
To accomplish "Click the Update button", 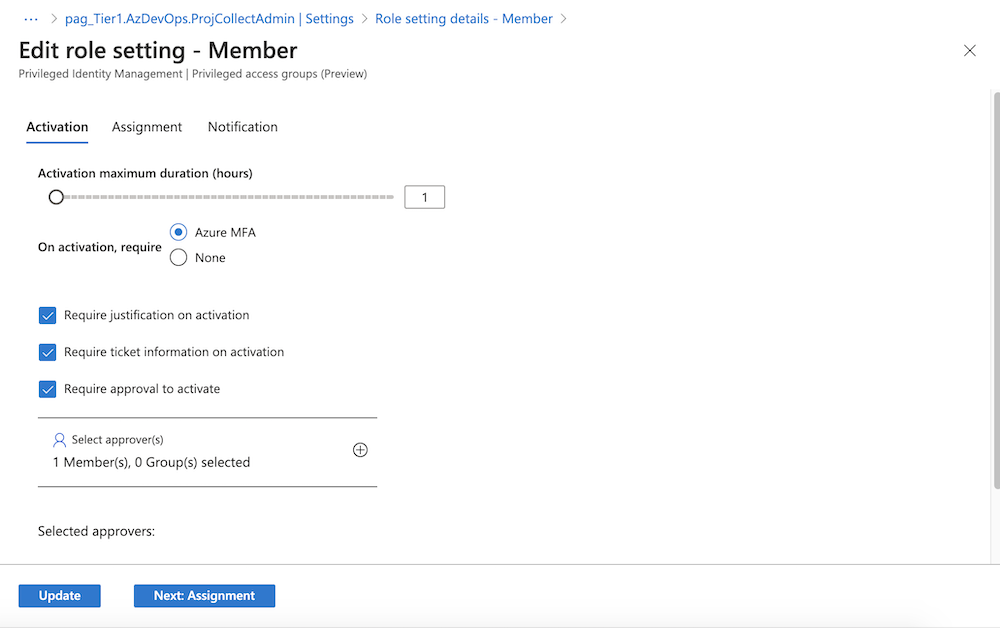I will pyautogui.click(x=59, y=596).
